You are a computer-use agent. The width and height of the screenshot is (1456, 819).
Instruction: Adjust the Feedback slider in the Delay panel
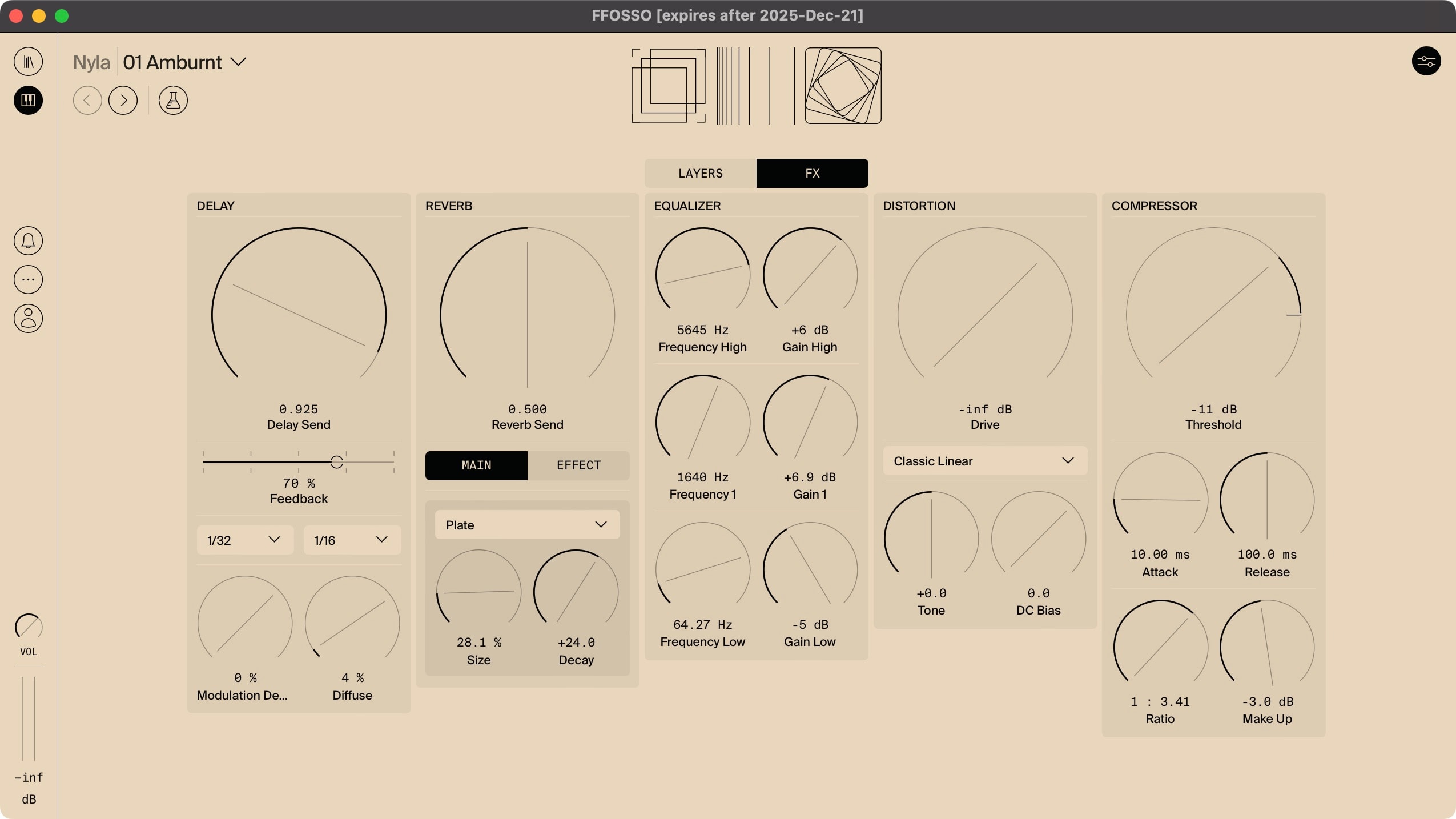(336, 461)
